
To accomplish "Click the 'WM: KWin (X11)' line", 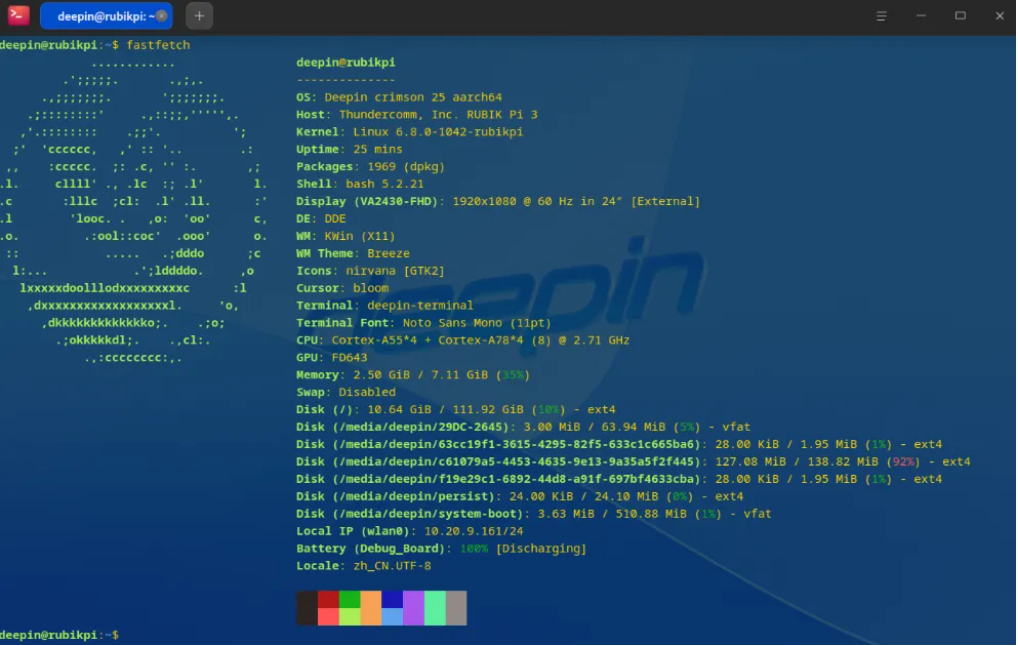I will [x=345, y=236].
